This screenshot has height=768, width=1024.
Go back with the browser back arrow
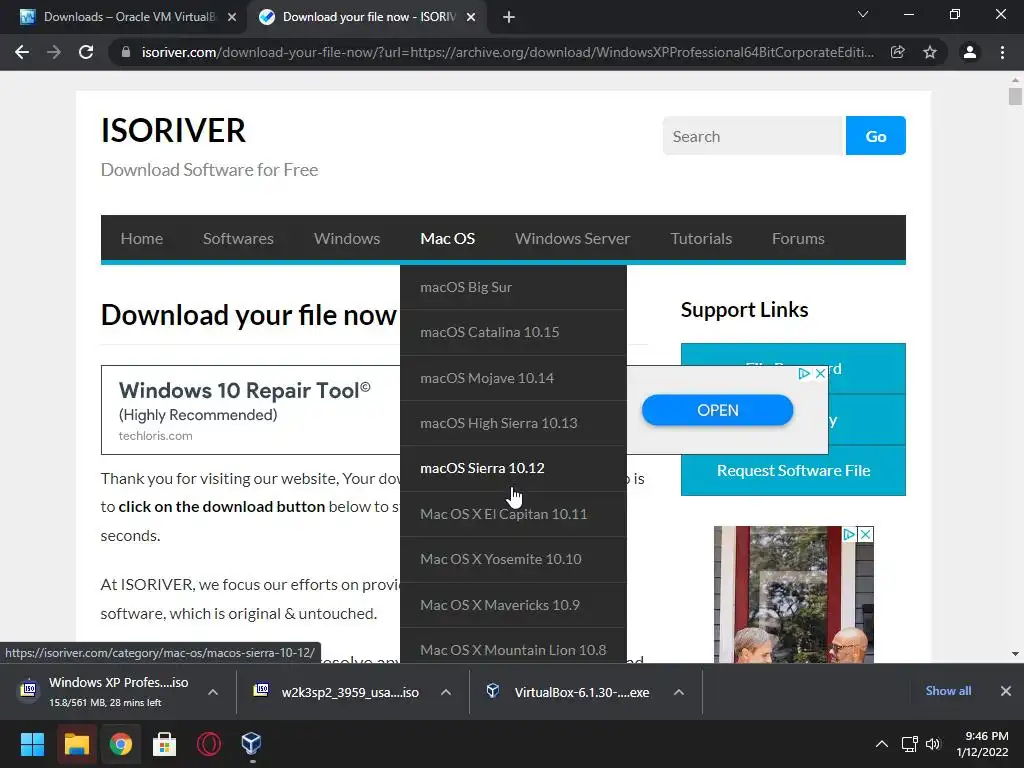click(x=22, y=52)
